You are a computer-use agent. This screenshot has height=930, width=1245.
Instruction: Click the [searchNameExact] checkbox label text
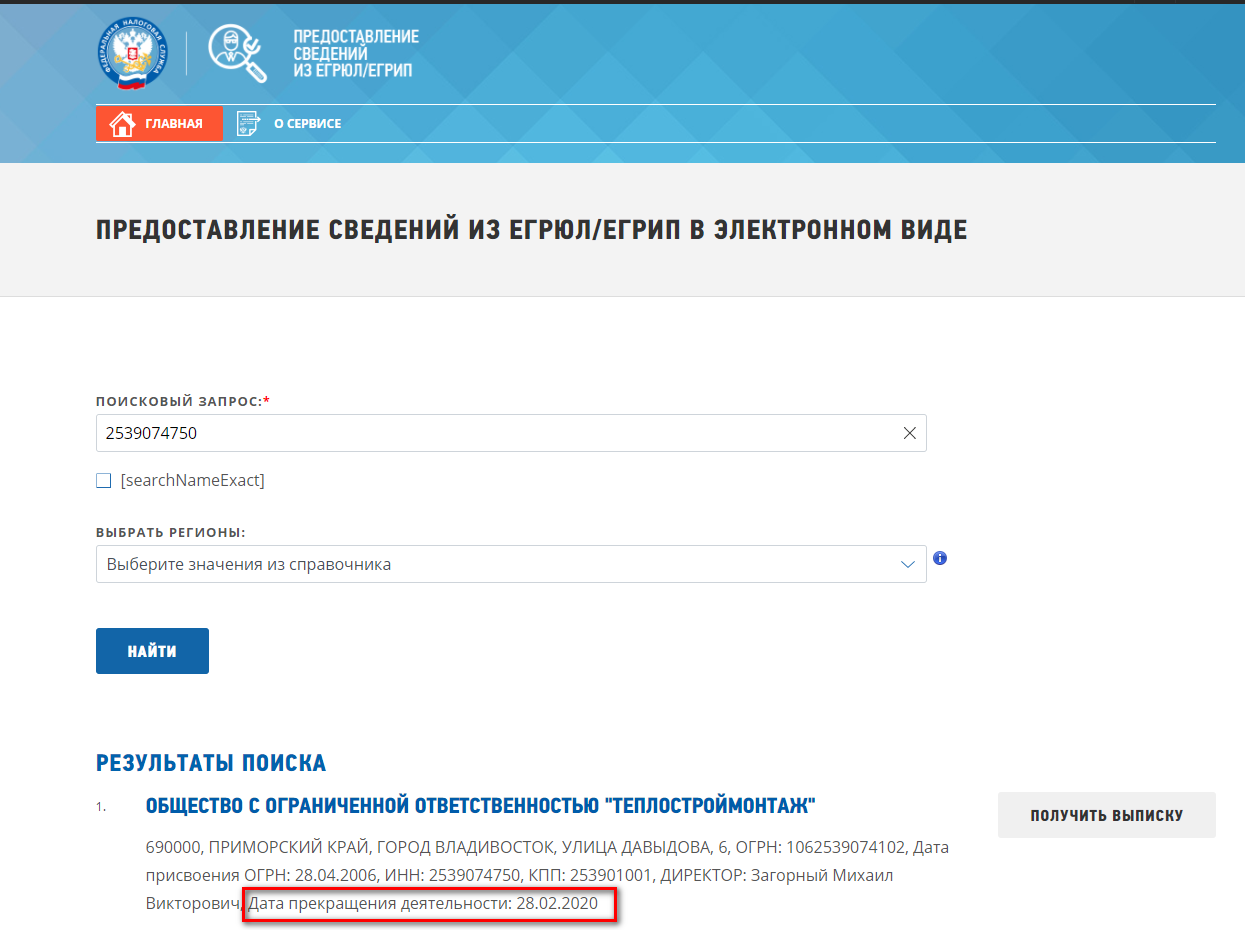(x=192, y=481)
